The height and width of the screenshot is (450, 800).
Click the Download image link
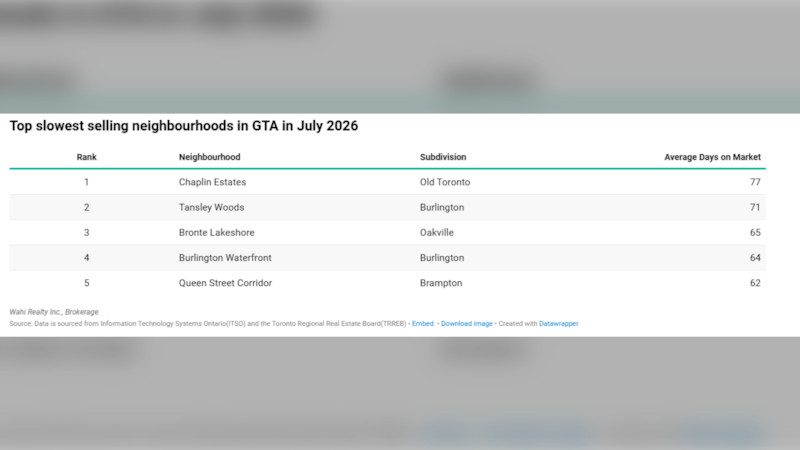tap(467, 323)
